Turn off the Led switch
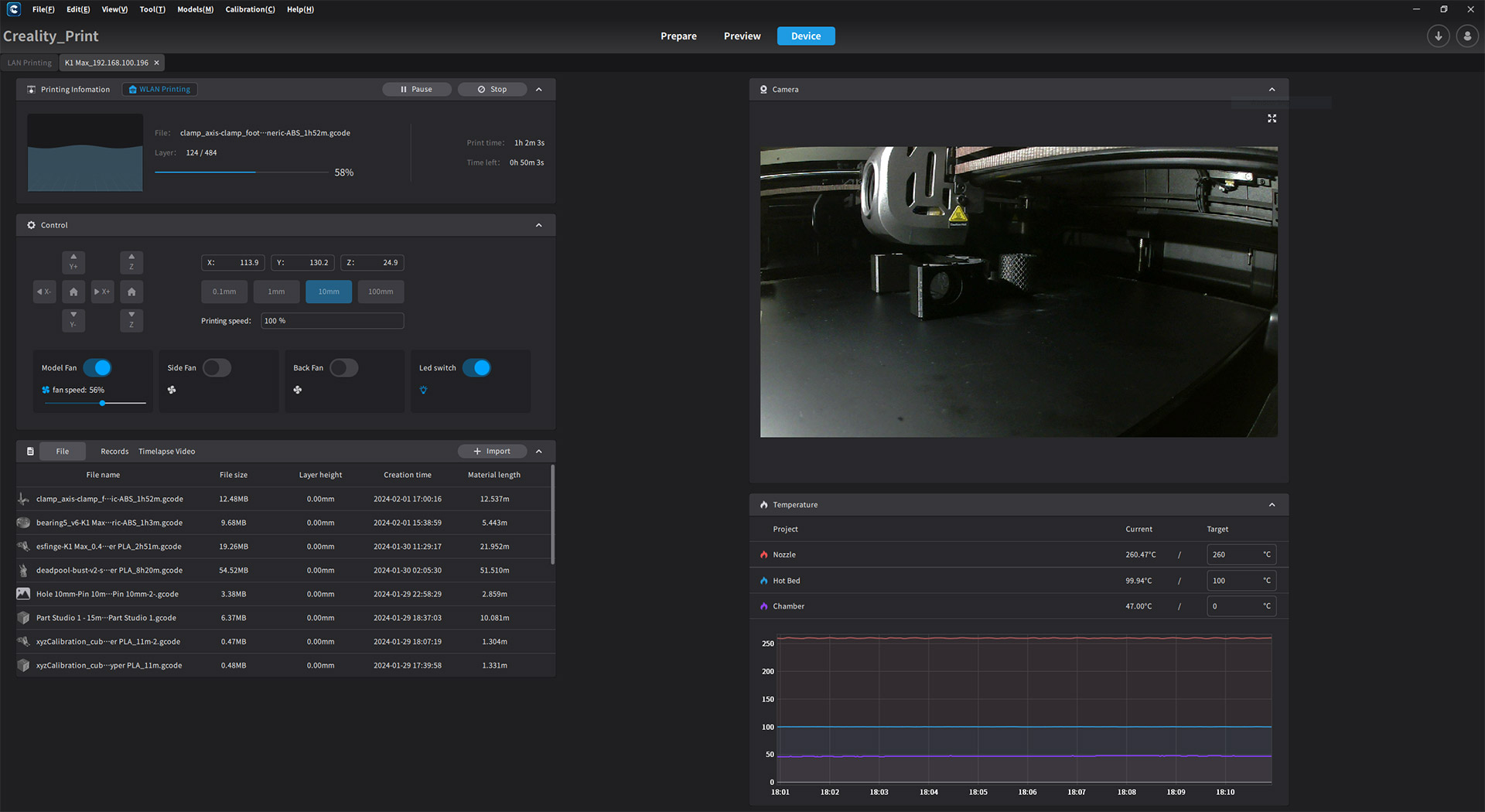 pos(476,367)
